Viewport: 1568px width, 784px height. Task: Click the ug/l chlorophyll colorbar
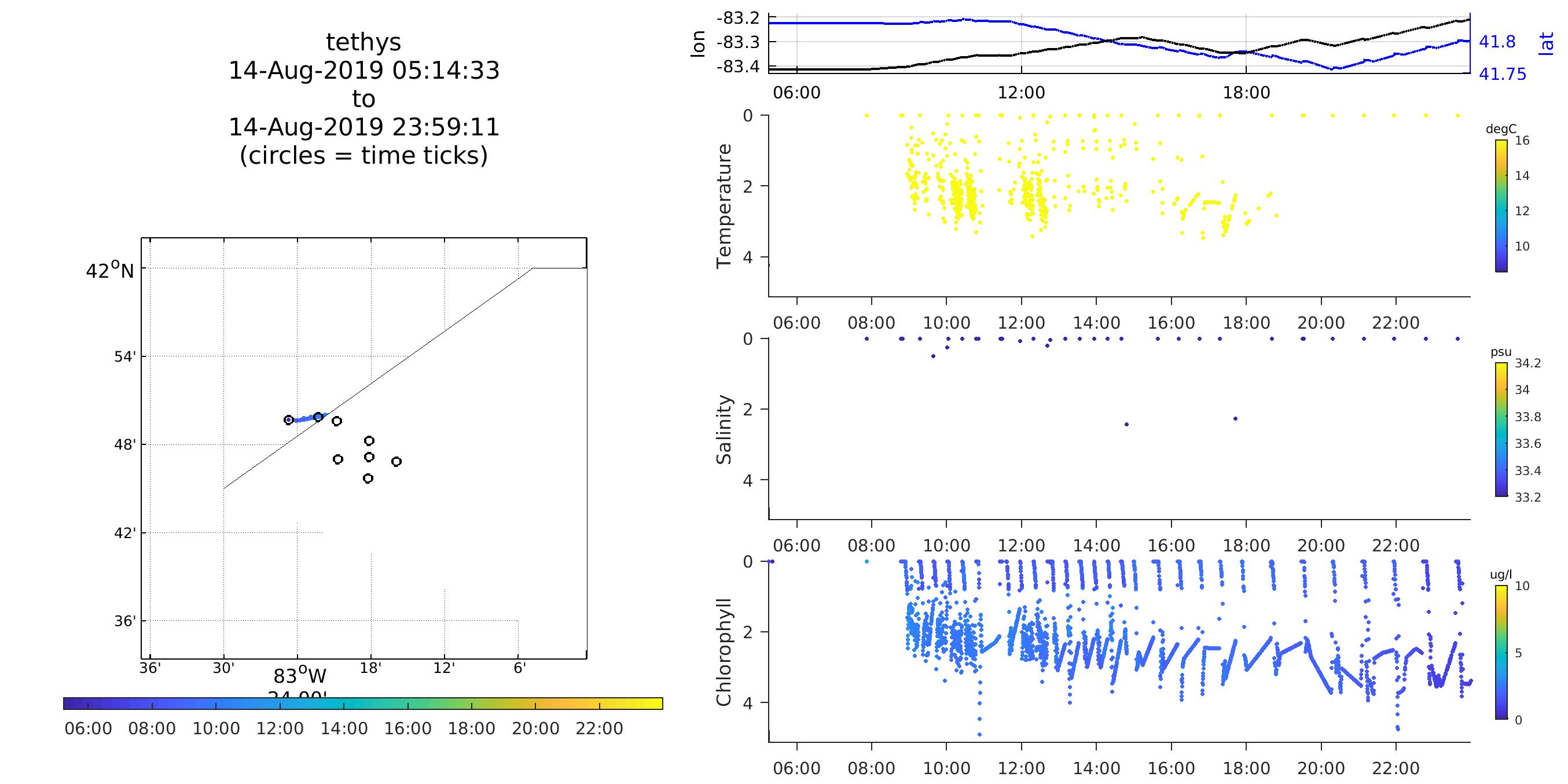coord(1501,653)
